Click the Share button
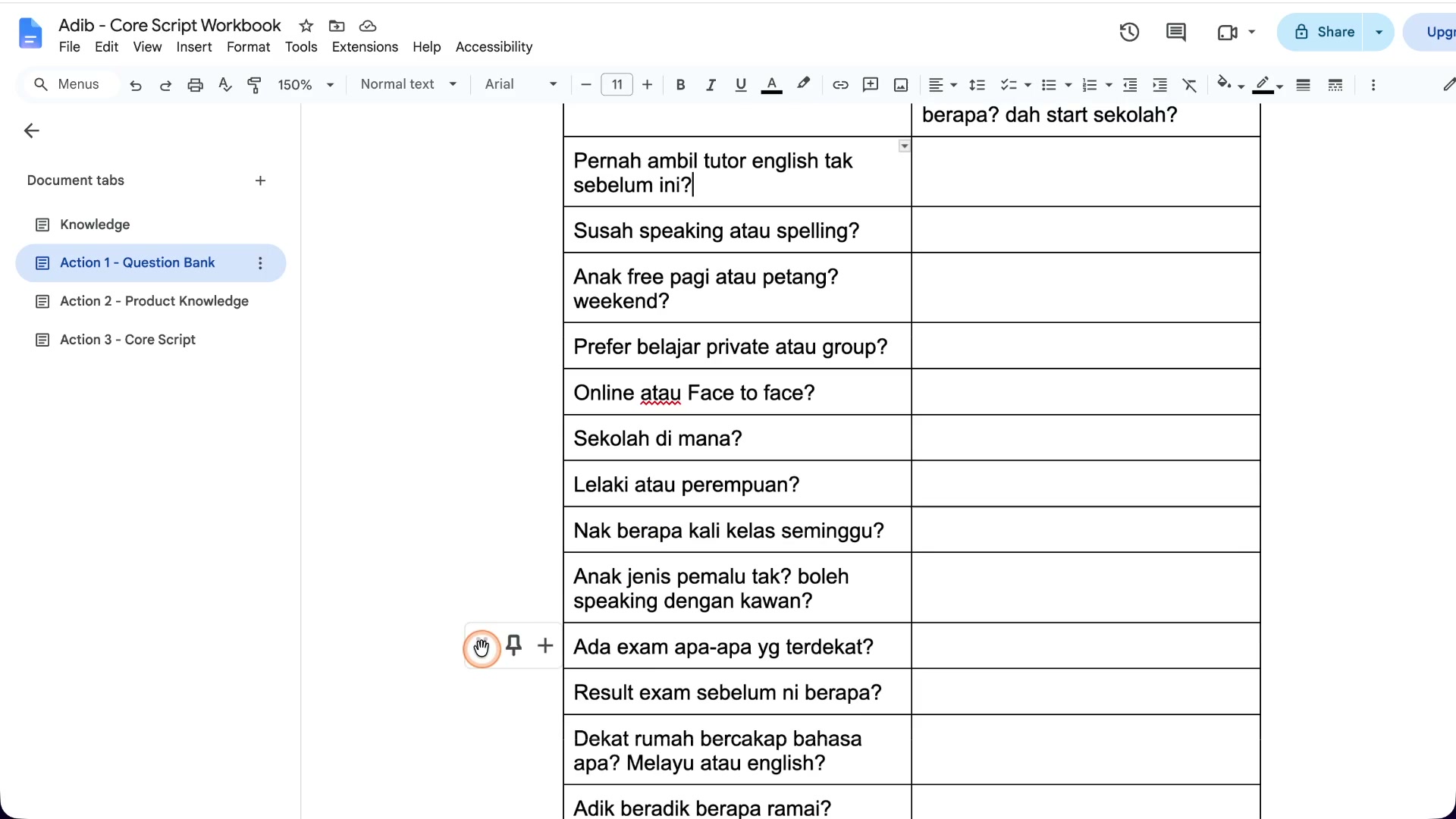1456x819 pixels. (1321, 32)
